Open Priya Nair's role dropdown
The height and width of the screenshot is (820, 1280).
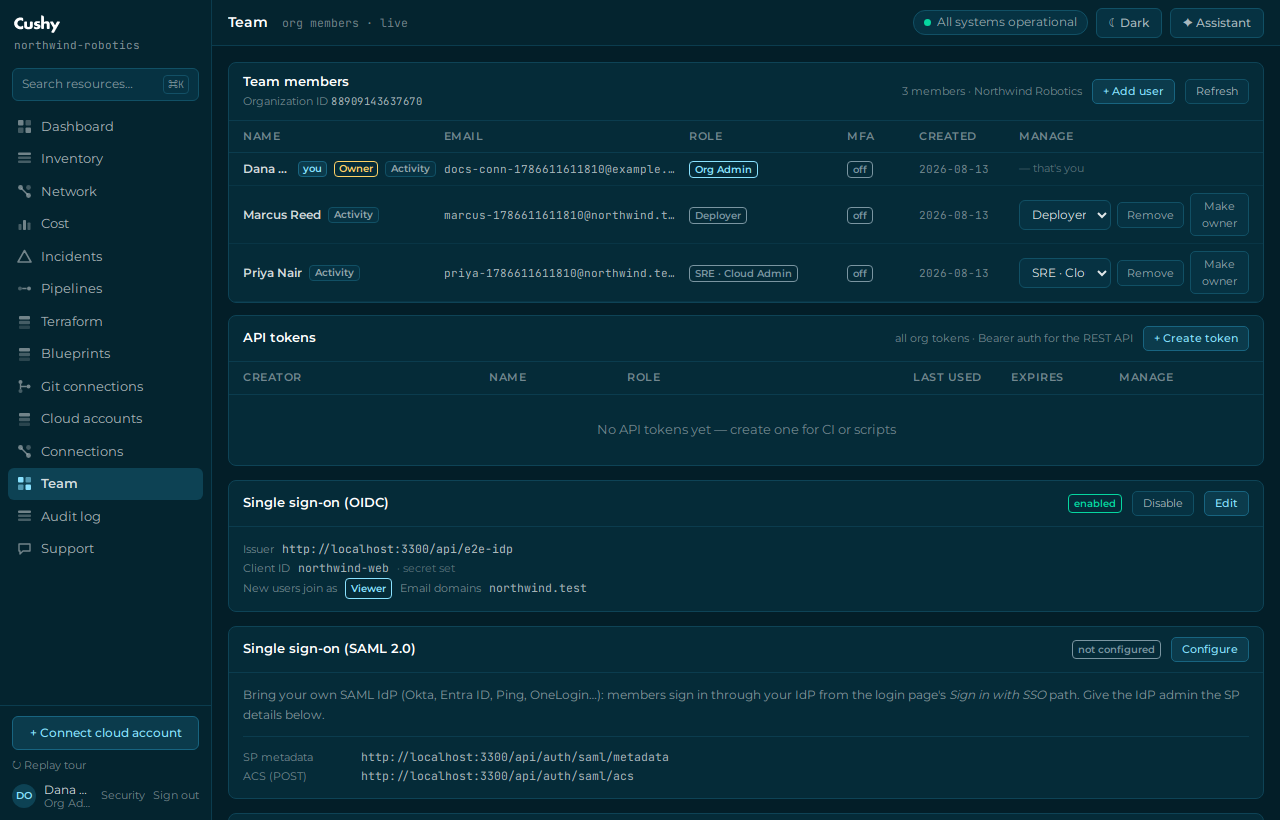pyautogui.click(x=1065, y=273)
